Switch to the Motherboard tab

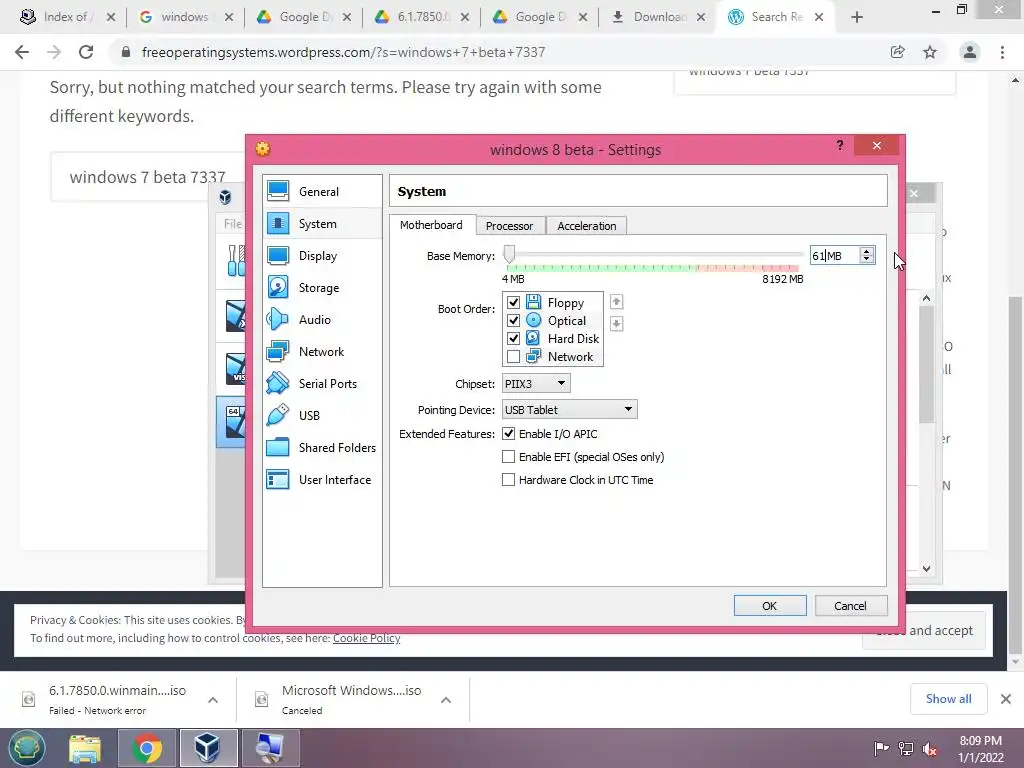431,225
